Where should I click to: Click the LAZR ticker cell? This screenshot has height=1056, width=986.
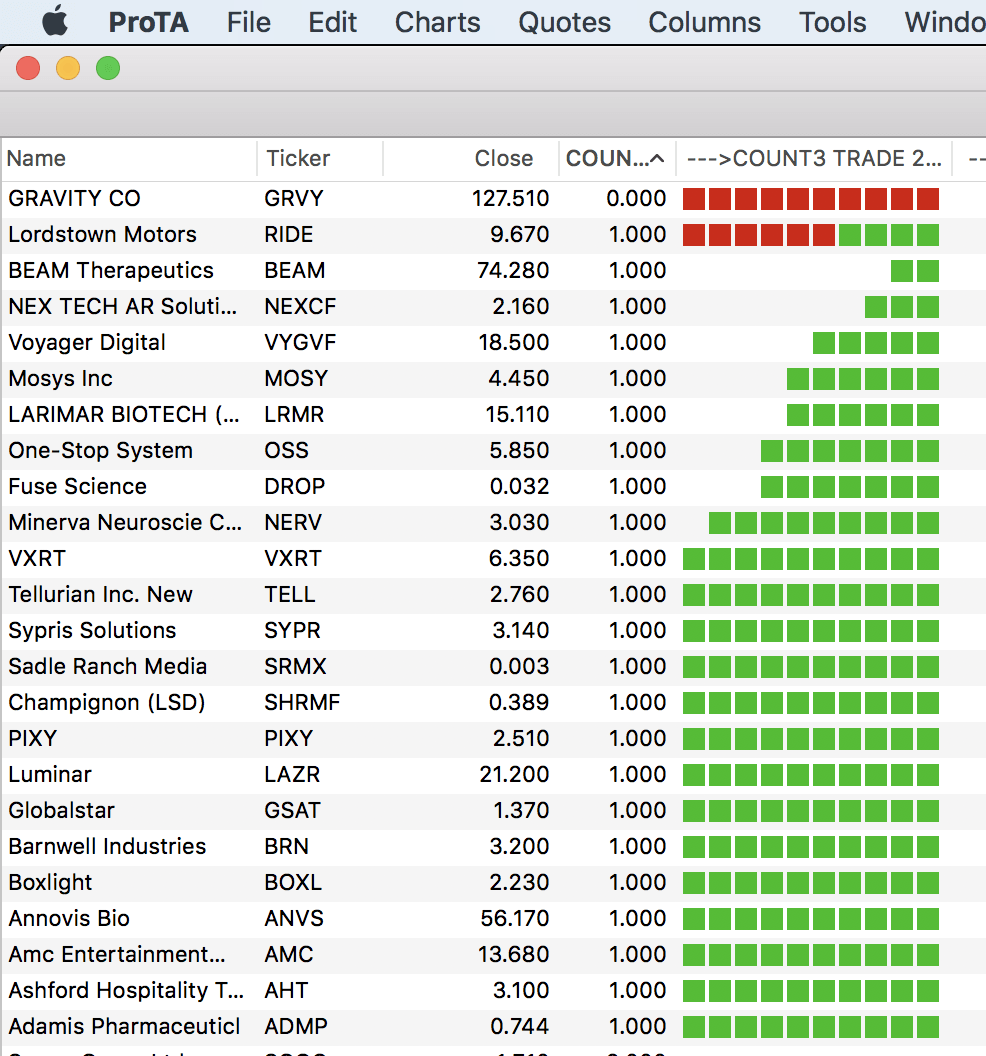click(x=292, y=775)
